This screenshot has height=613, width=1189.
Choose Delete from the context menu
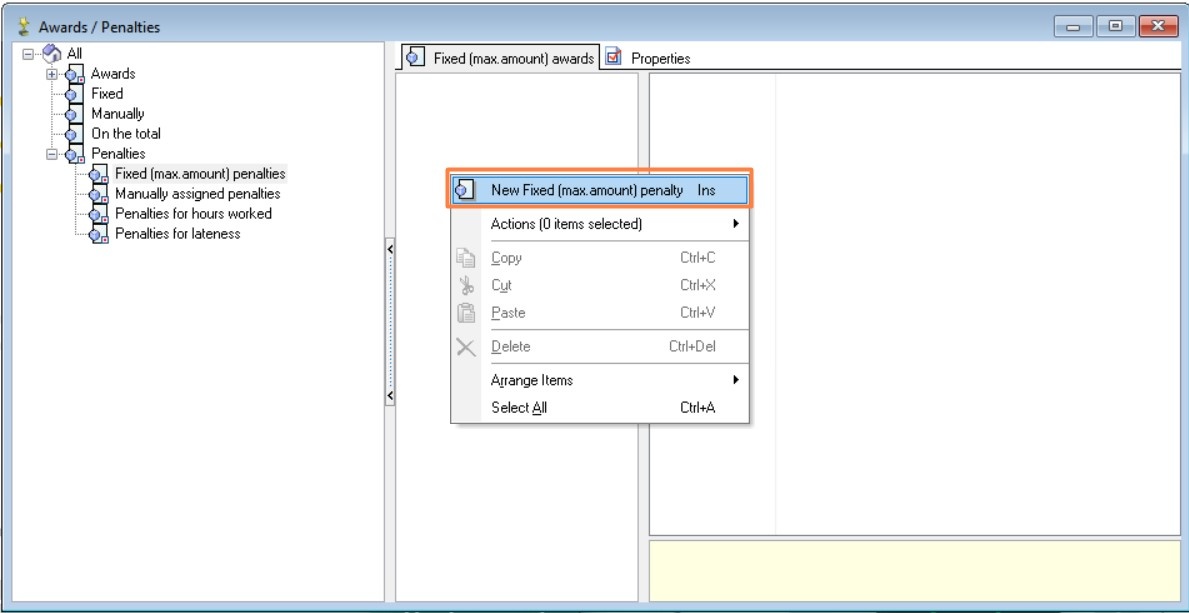600,347
